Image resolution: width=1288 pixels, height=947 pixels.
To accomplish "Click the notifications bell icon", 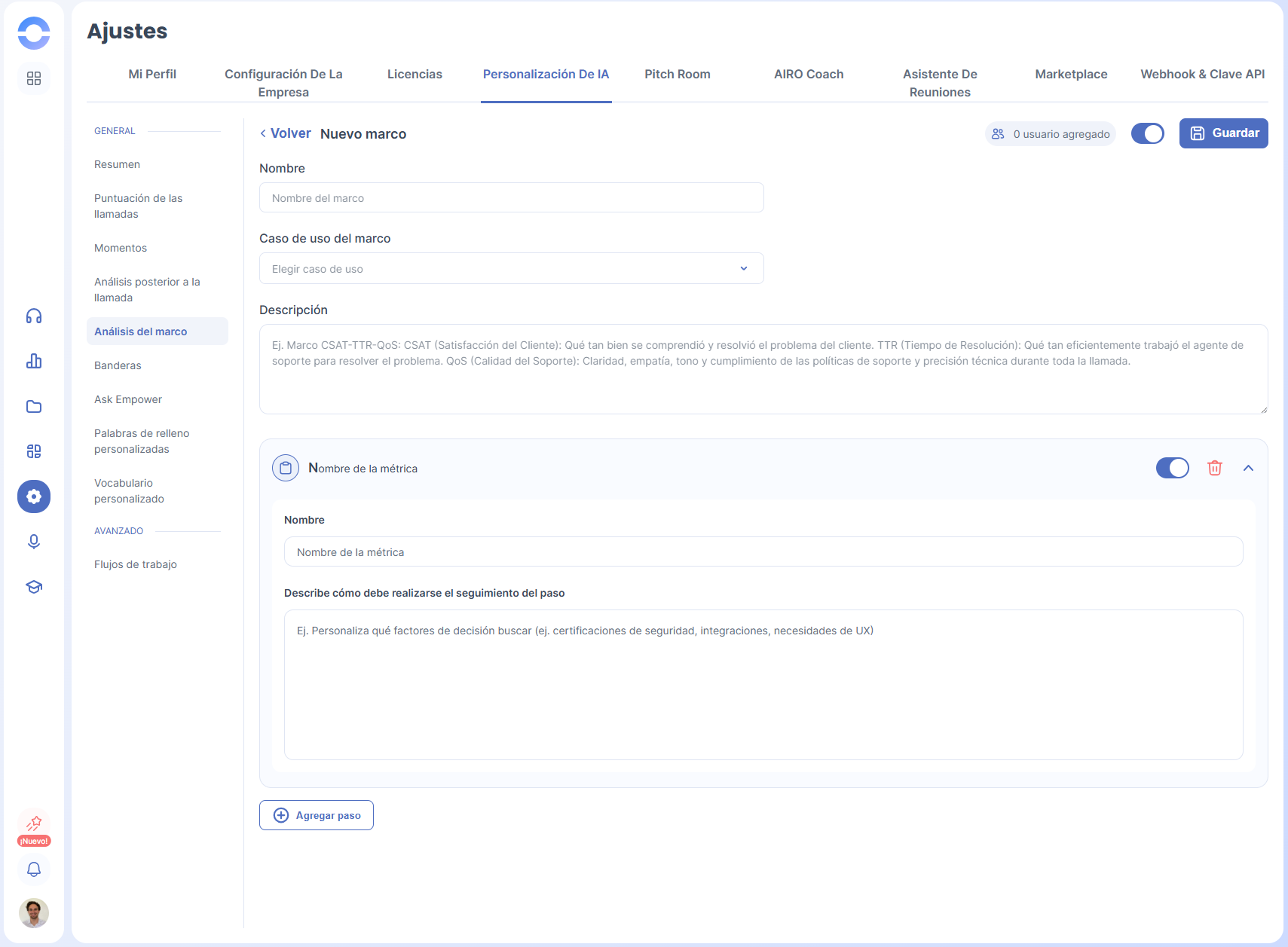I will point(34,869).
